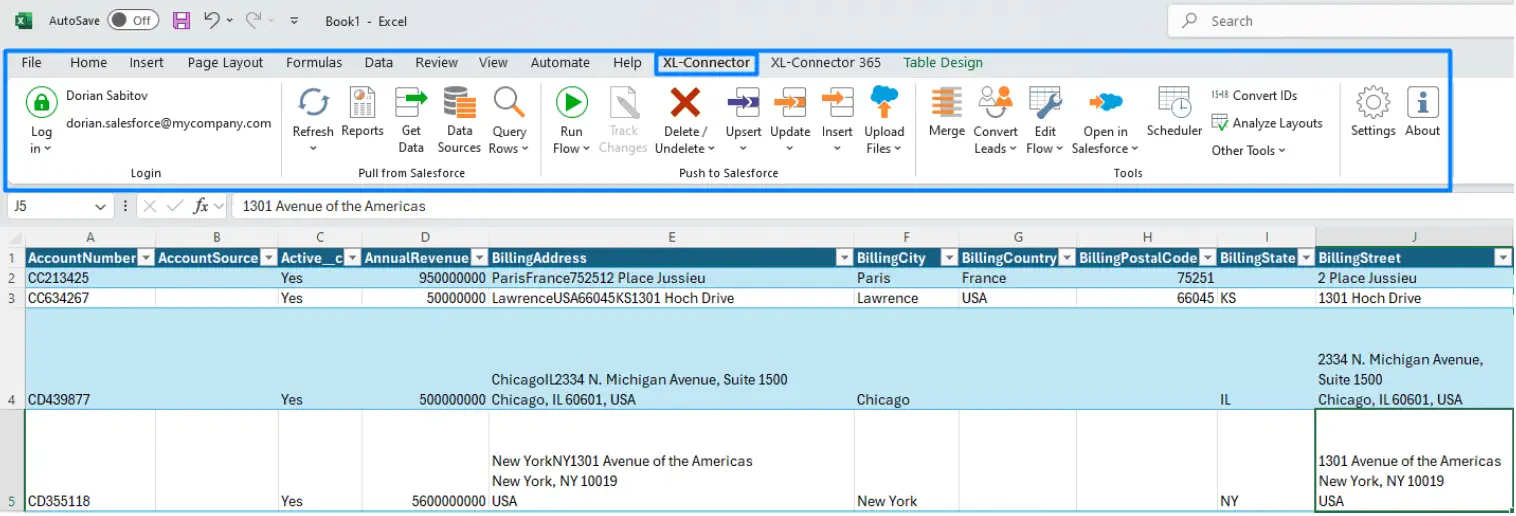Viewport: 1516px width, 516px height.
Task: Open the Scheduler tool
Action: tap(1174, 112)
